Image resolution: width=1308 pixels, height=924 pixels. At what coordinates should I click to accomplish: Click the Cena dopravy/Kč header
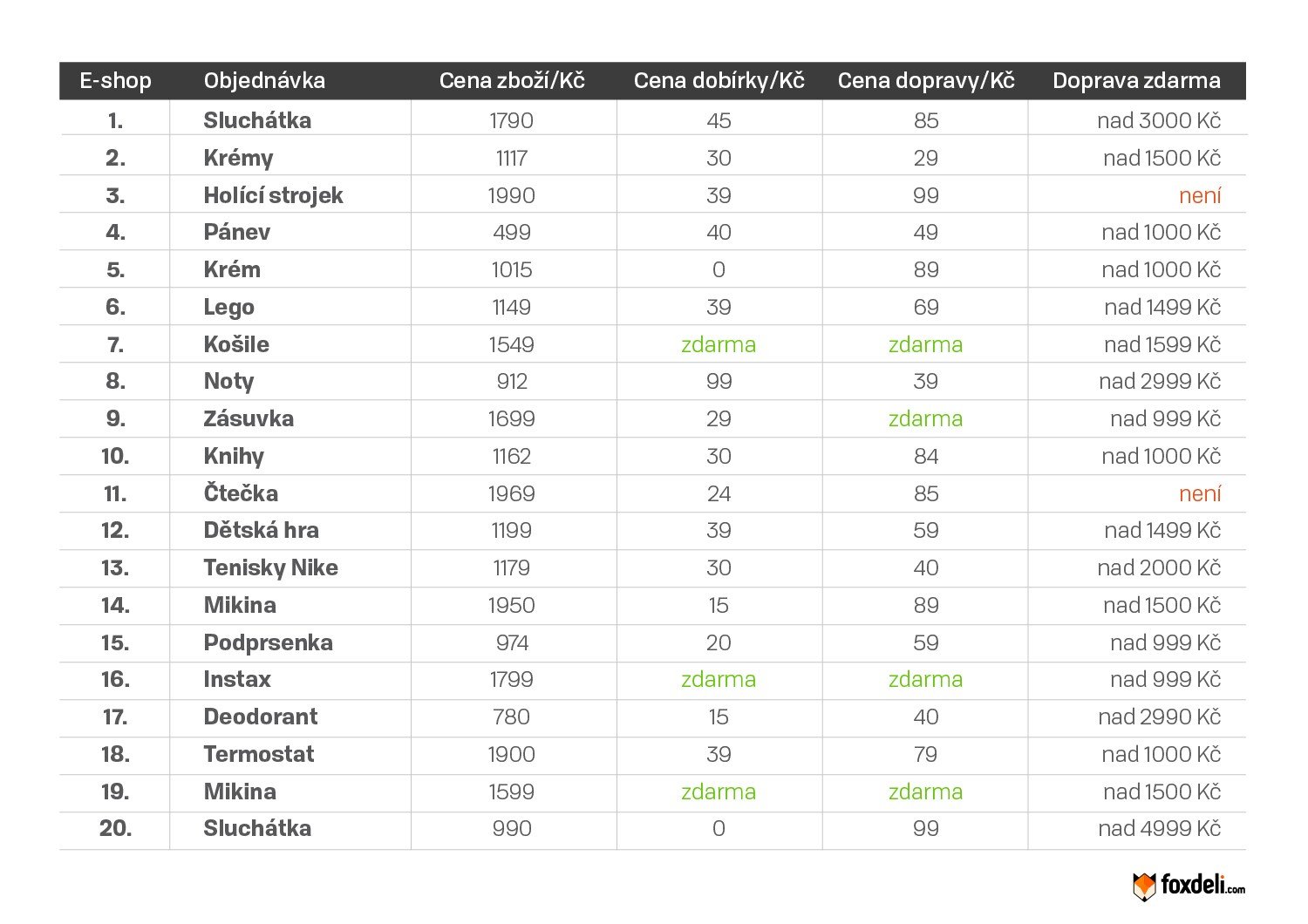[x=926, y=81]
